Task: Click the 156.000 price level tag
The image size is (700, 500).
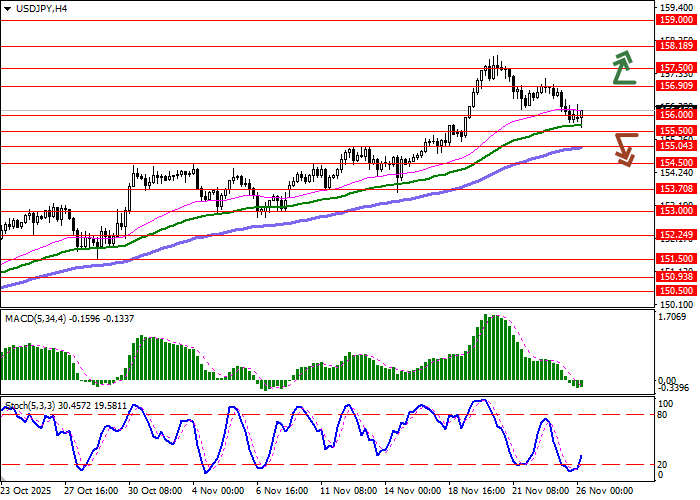Action: (676, 115)
